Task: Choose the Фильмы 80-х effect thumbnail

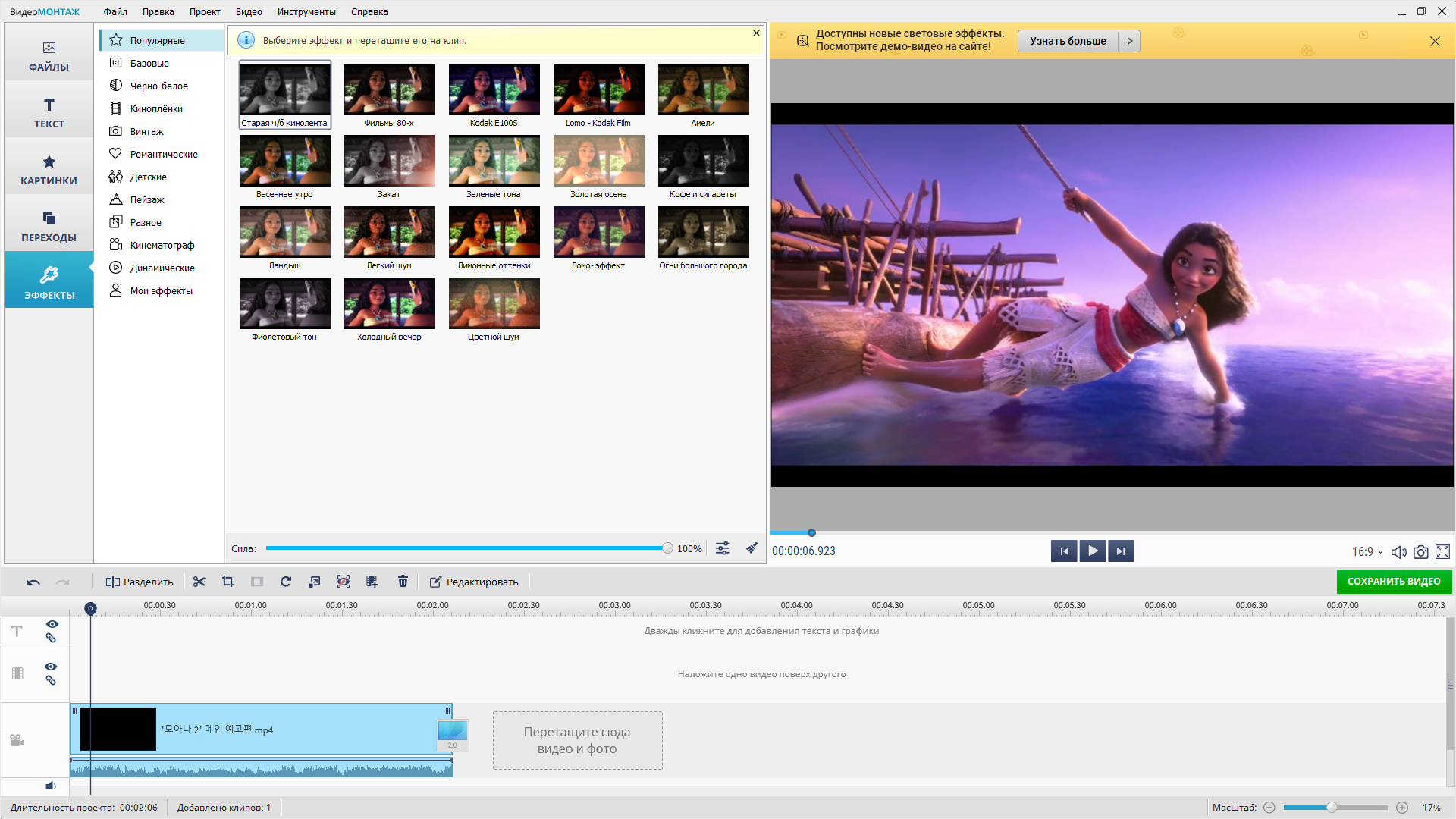Action: [389, 89]
